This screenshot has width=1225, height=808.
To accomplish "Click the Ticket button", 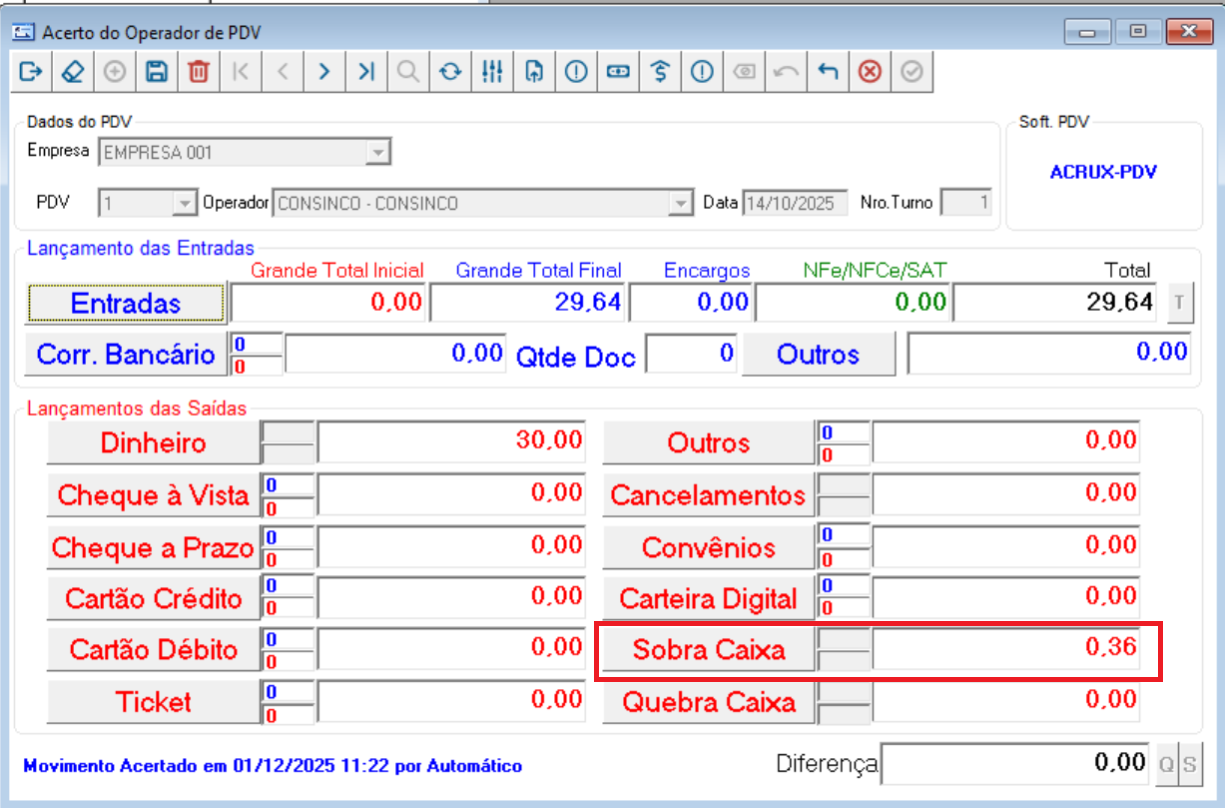I will pos(153,702).
